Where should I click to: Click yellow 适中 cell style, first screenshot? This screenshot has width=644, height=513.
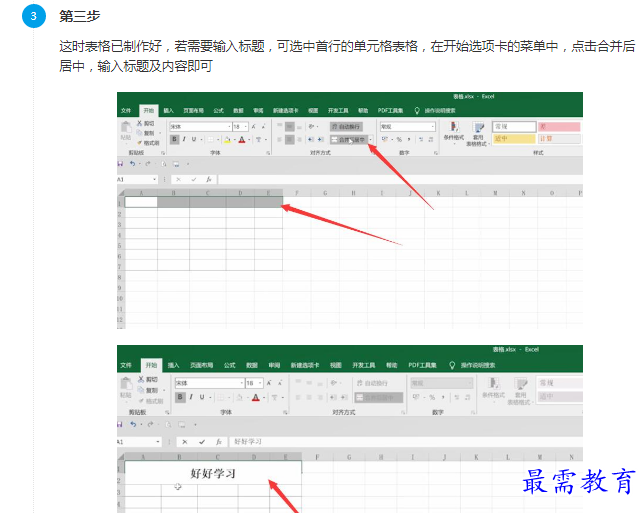514,139
